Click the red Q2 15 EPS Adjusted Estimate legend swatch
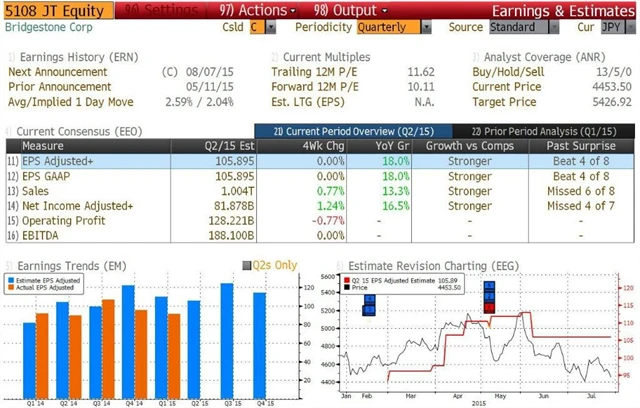The height and width of the screenshot is (408, 640). click(x=347, y=281)
